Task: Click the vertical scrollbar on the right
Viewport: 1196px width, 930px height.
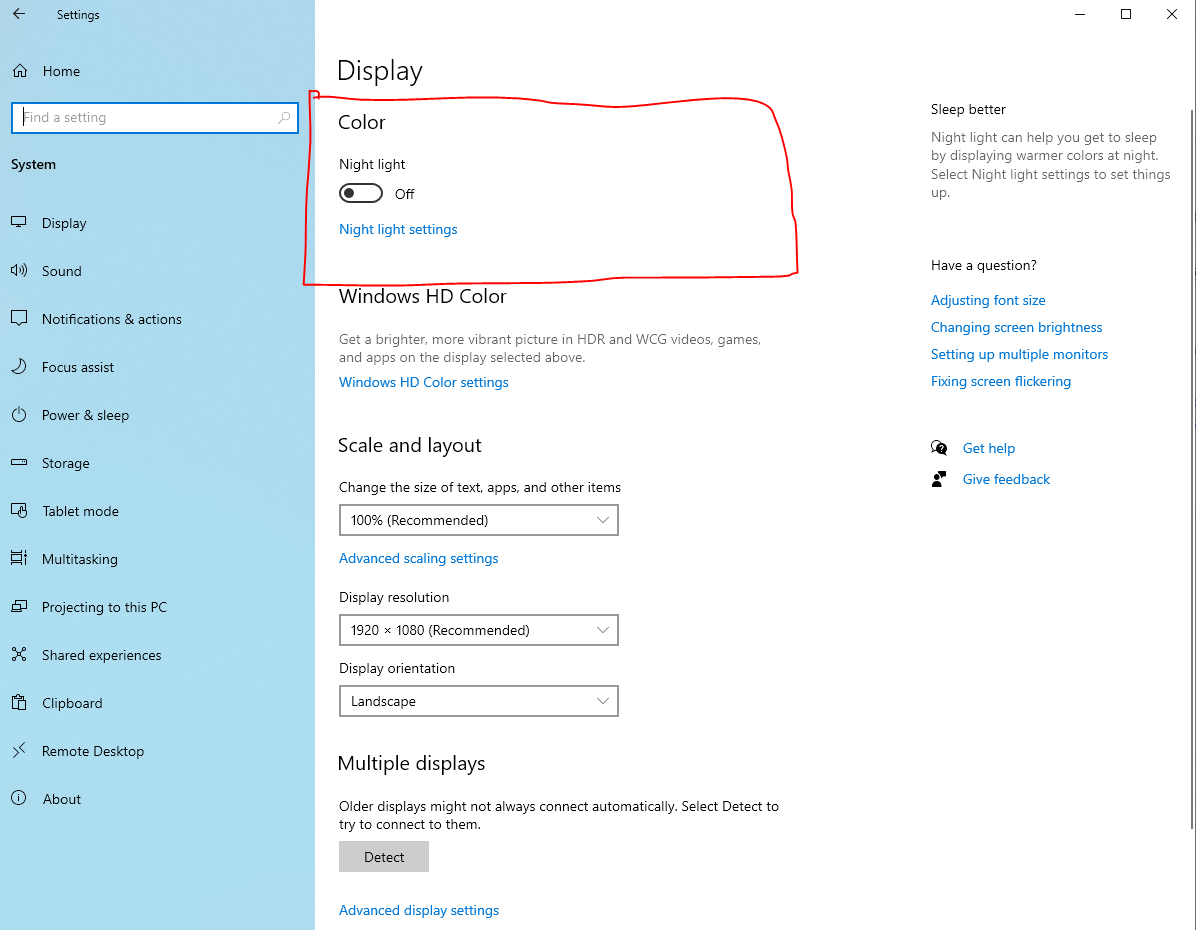Action: (1191, 468)
